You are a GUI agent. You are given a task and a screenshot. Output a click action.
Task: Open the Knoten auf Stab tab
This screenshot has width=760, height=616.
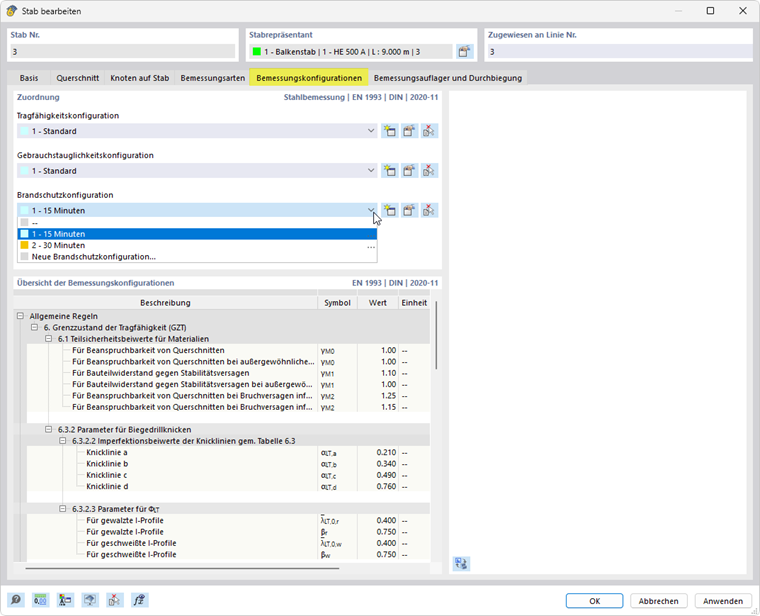(140, 78)
